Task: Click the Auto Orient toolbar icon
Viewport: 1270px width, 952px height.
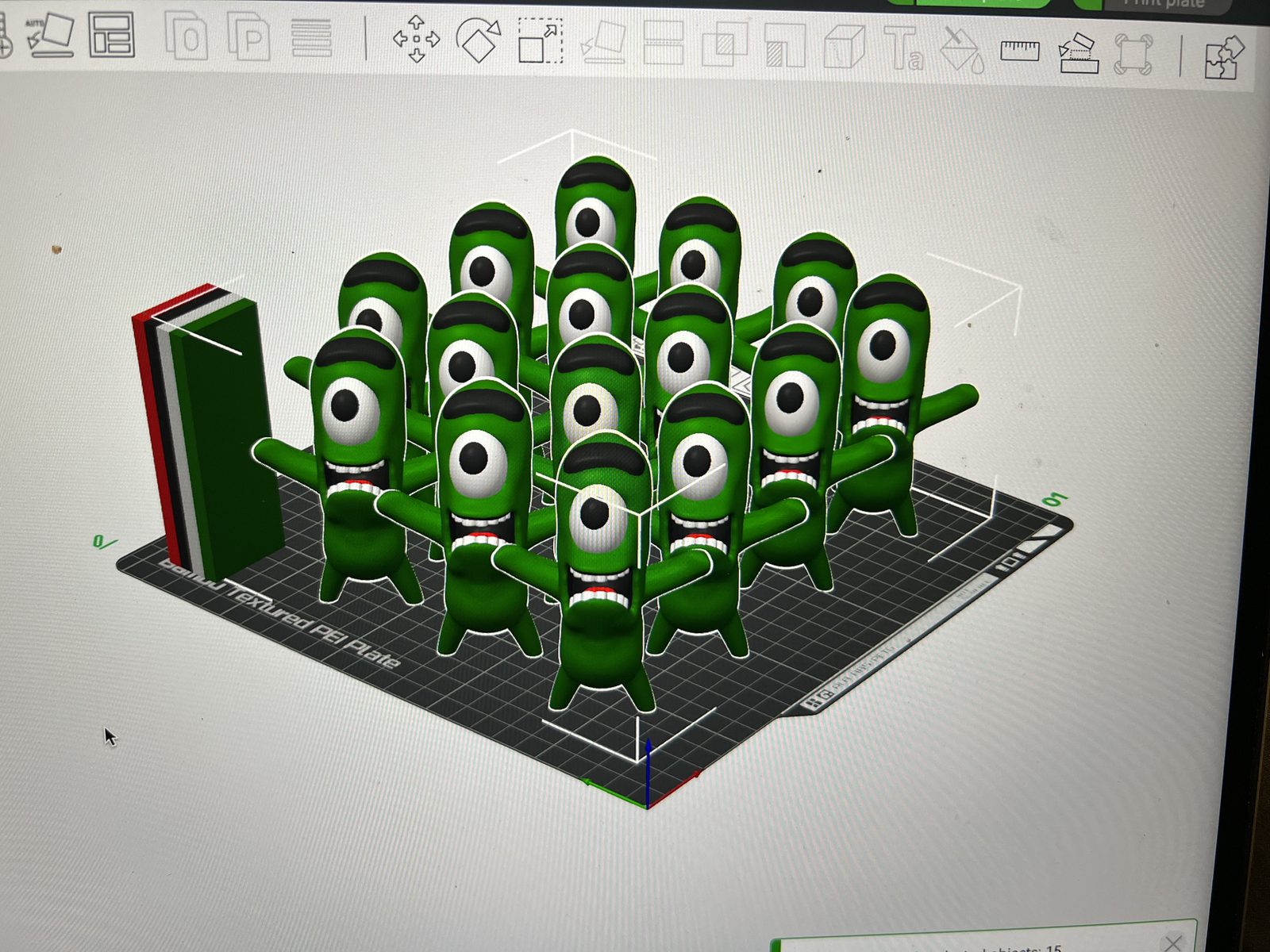Action: 50,35
